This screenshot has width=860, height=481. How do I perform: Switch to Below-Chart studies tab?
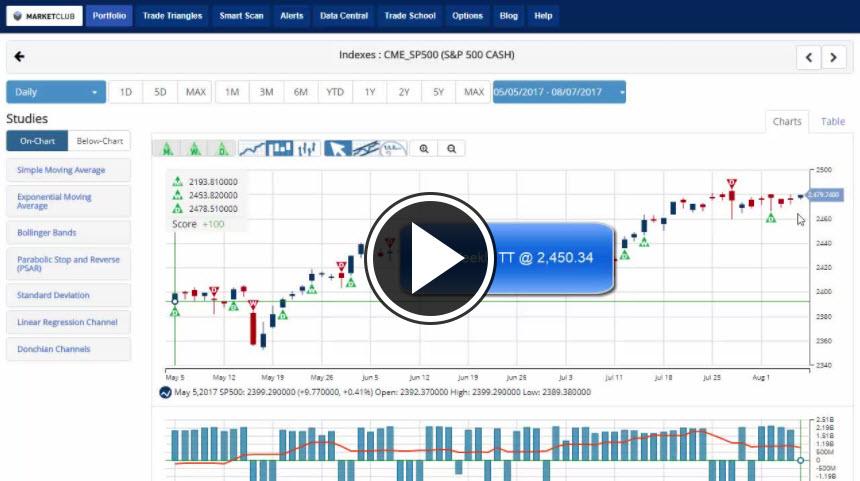pos(99,141)
